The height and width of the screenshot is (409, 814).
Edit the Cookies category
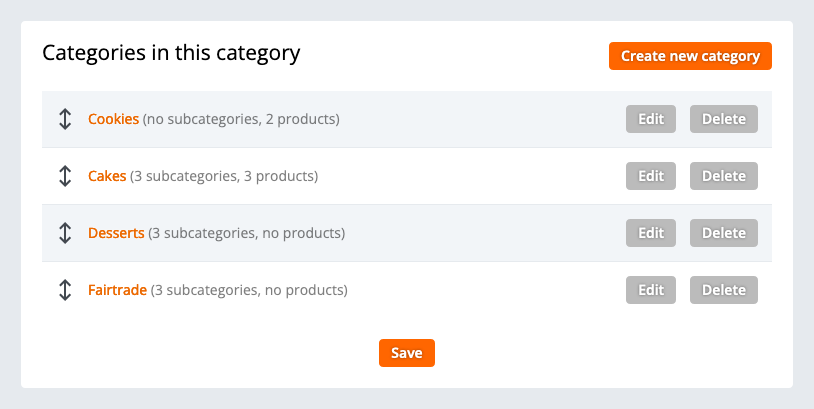(x=651, y=119)
